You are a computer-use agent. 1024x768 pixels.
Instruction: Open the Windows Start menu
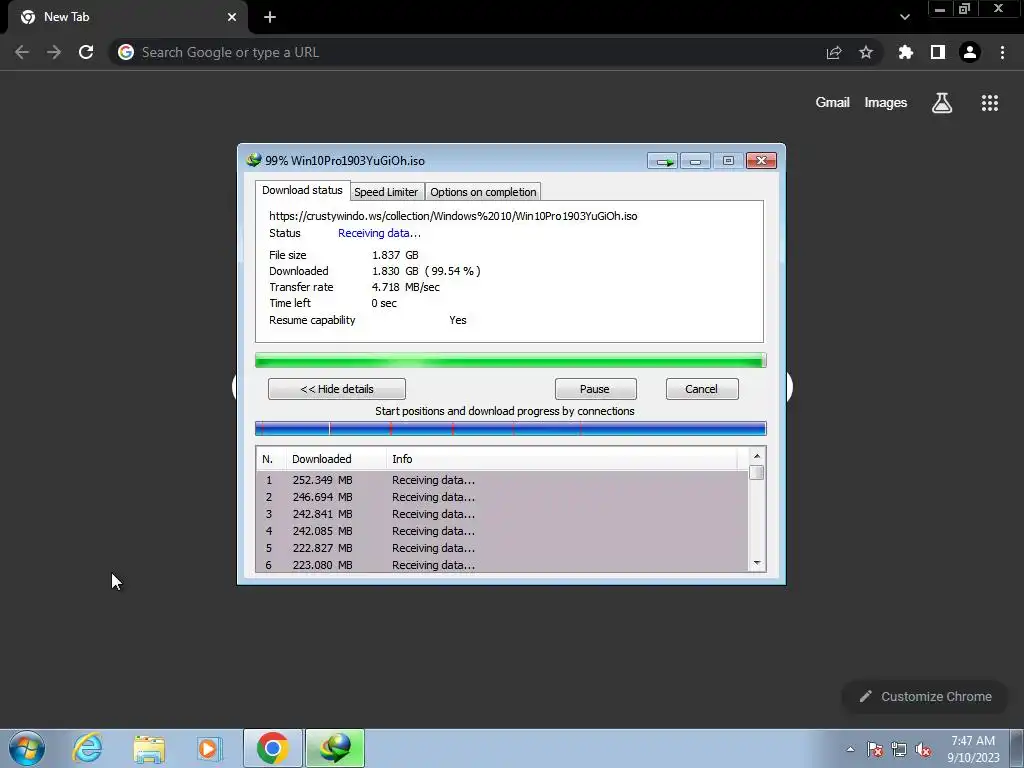click(x=27, y=748)
